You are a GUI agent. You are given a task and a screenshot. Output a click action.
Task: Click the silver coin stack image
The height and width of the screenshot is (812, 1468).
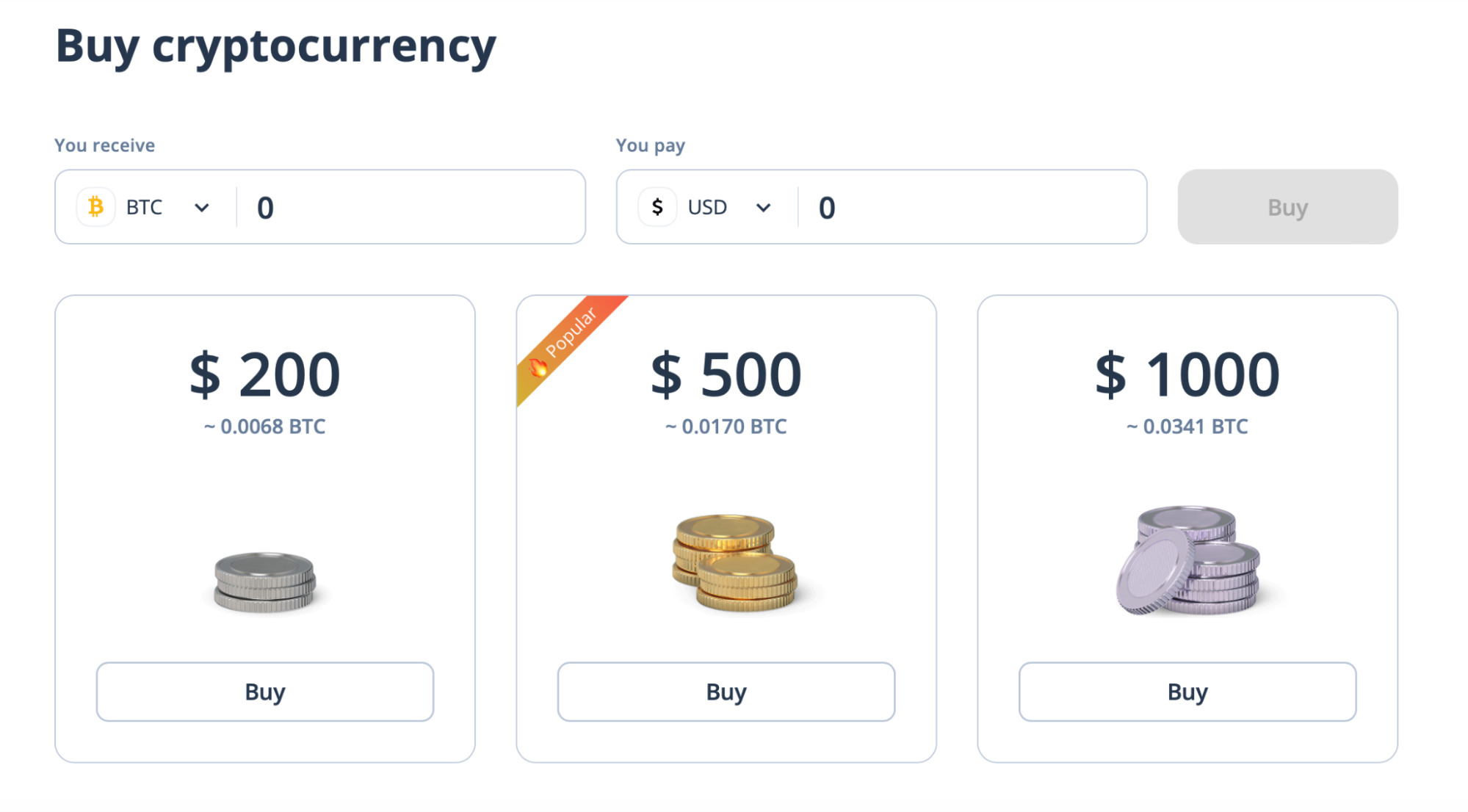(x=265, y=582)
